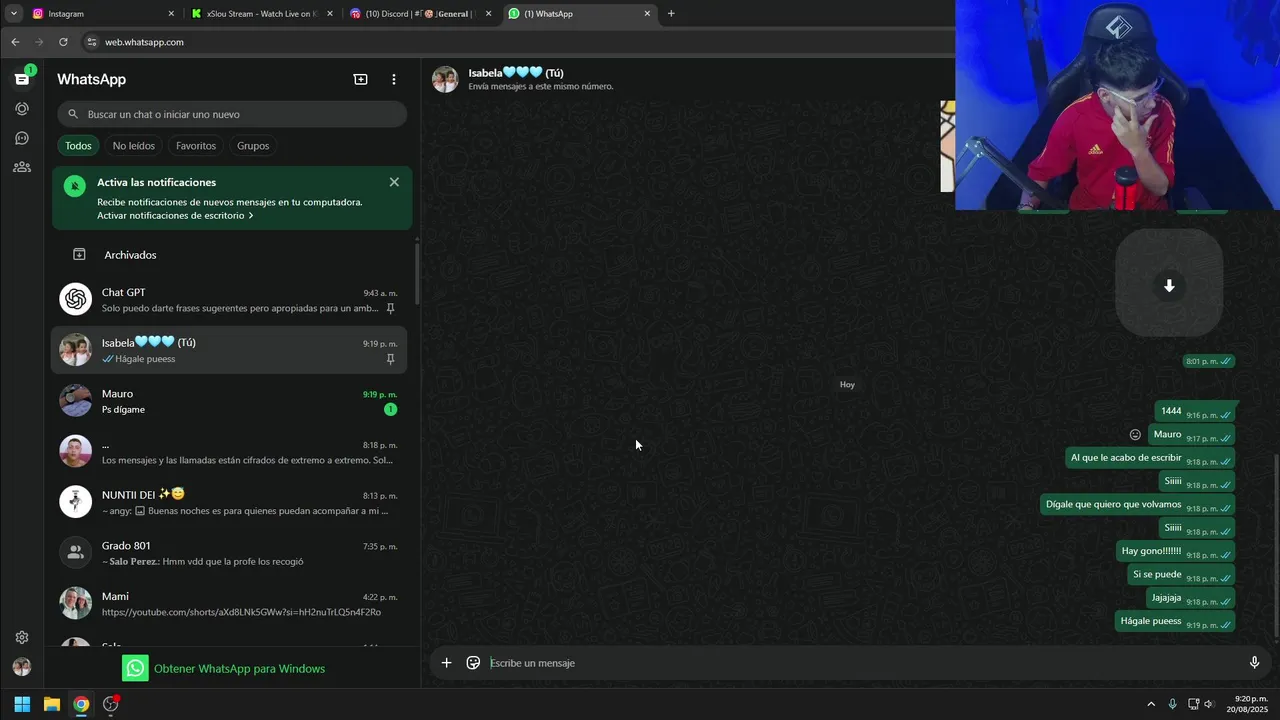Click the attach plus icon in composer
Image resolution: width=1280 pixels, height=720 pixels.
(447, 662)
